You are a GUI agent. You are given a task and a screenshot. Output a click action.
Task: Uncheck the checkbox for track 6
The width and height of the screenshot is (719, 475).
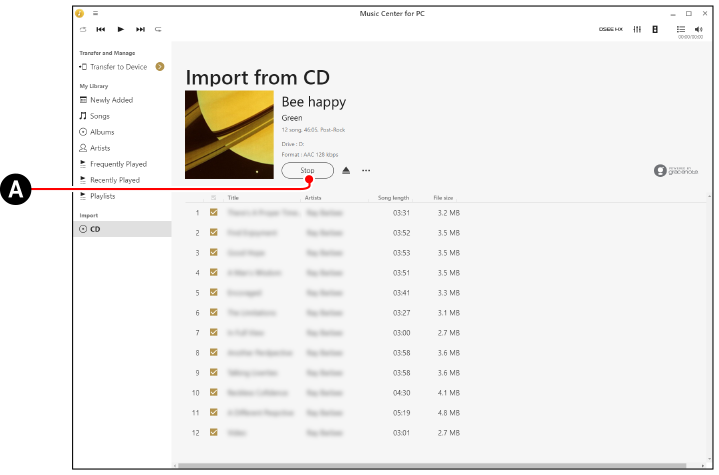click(213, 313)
